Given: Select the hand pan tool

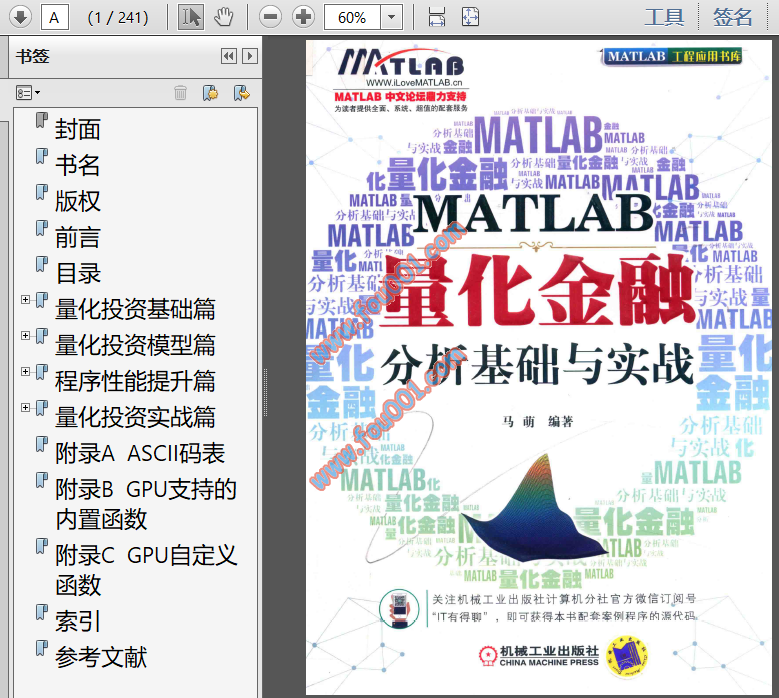Looking at the screenshot, I should click(x=223, y=17).
